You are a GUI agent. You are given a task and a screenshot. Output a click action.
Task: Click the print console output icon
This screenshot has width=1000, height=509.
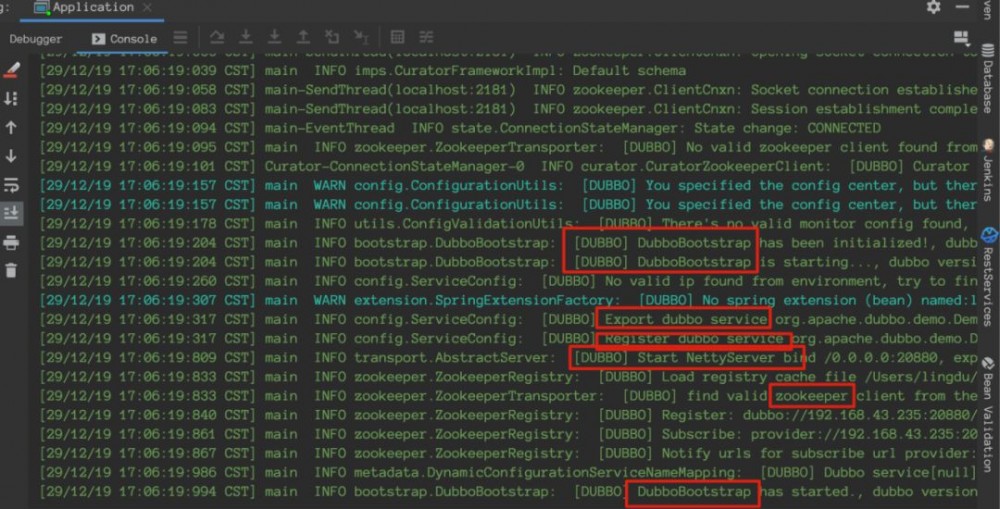11,242
